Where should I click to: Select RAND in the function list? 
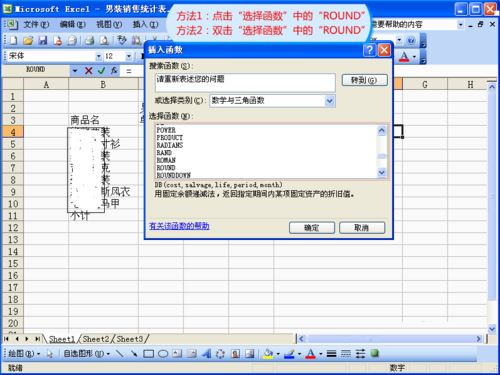tap(164, 153)
